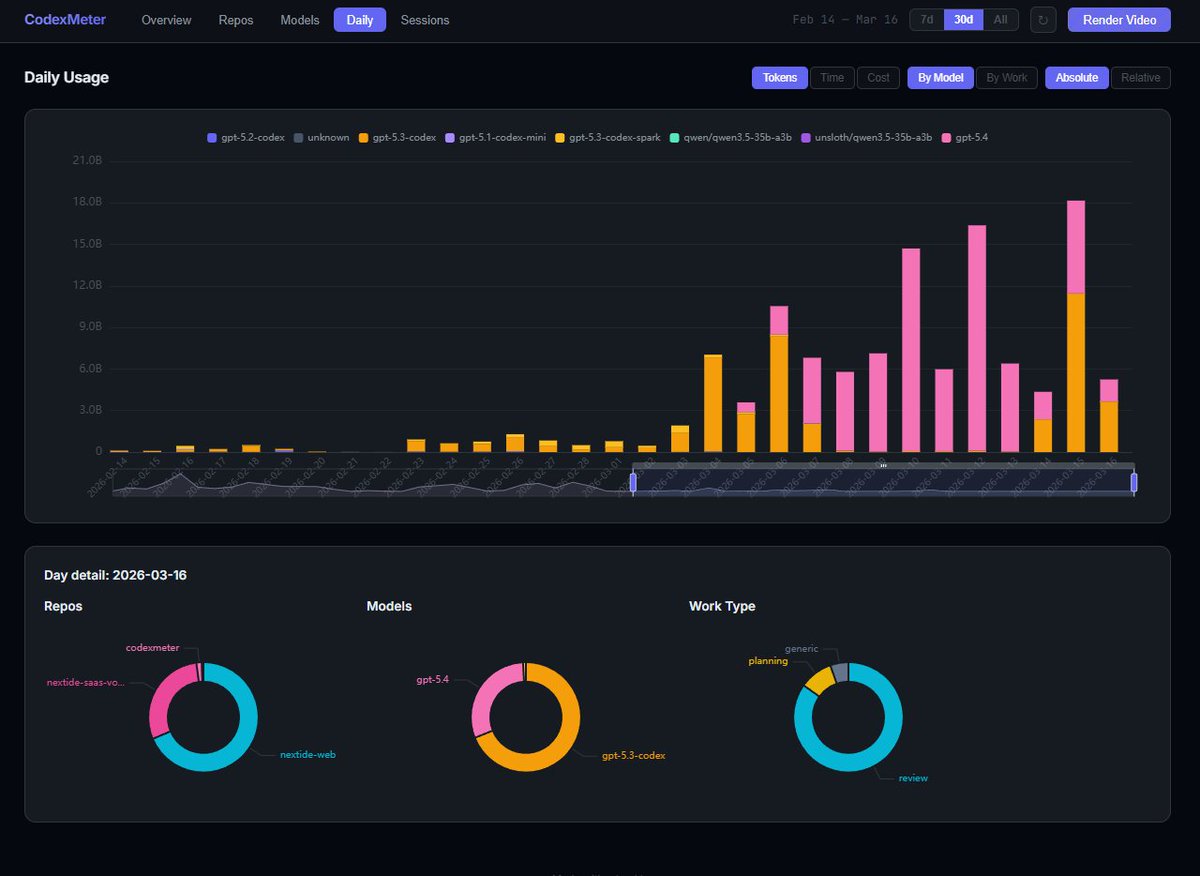Screen dimensions: 1200x876
Task: Toggle the unknown legend entry
Action: click(x=321, y=137)
